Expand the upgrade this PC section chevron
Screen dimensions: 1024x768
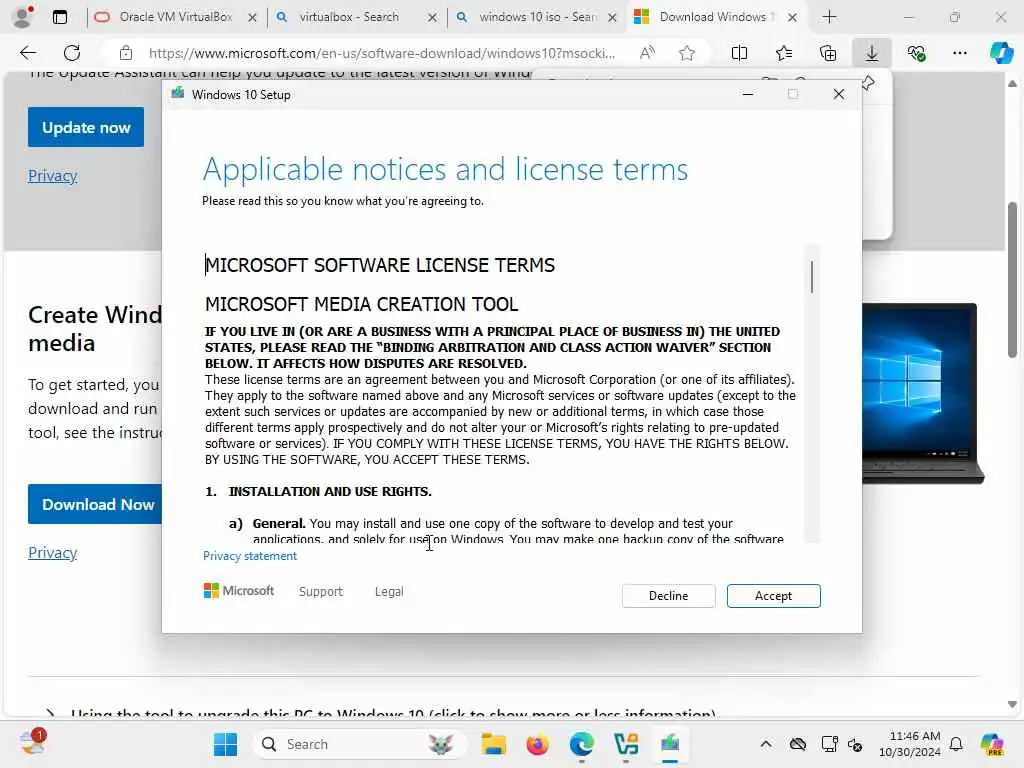pyautogui.click(x=50, y=713)
